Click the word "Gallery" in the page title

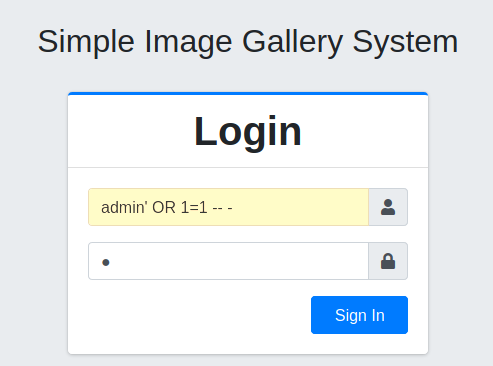292,42
